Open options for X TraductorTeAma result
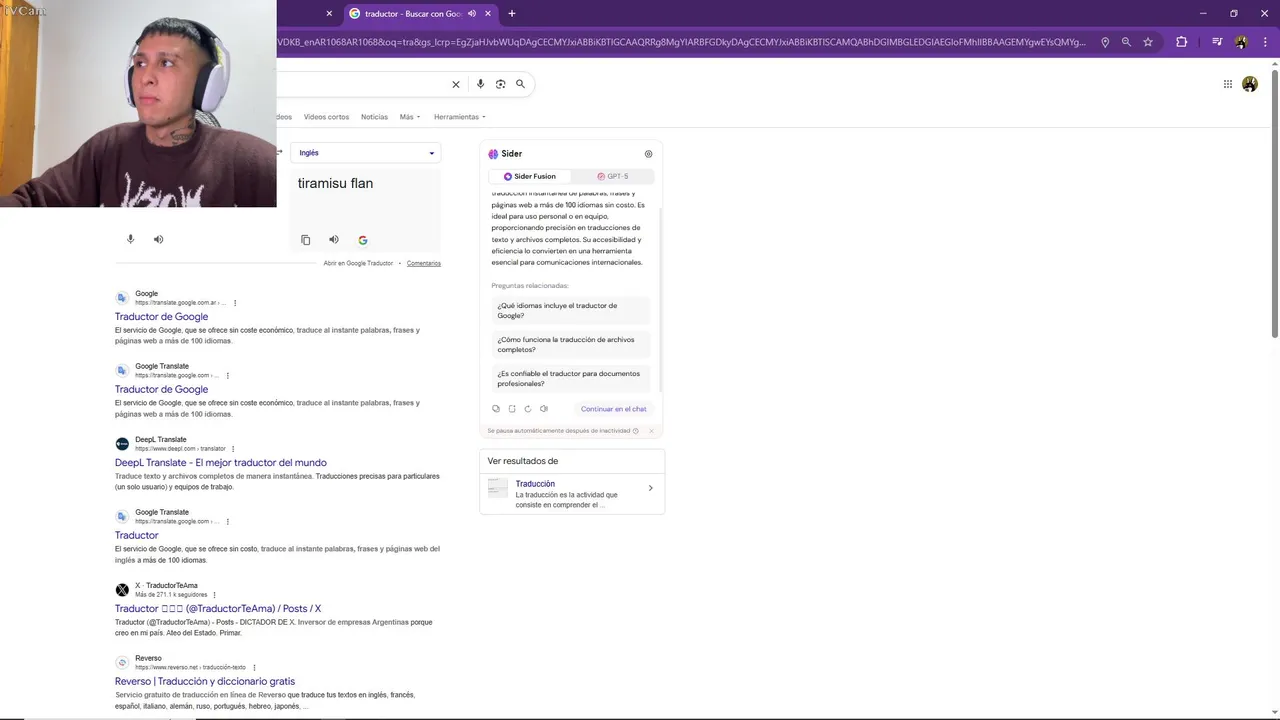The height and width of the screenshot is (720, 1280). pos(214,595)
